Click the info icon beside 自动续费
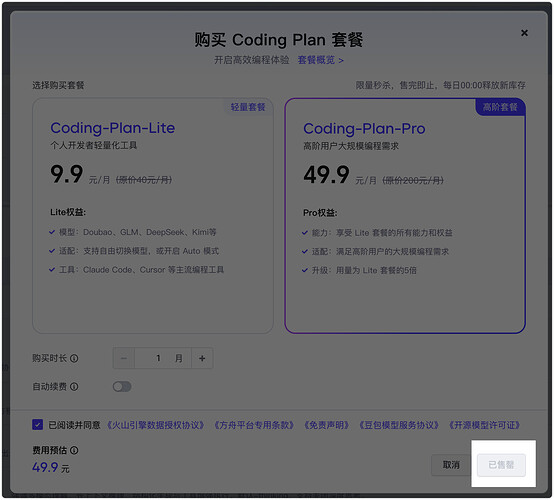The image size is (554, 500). click(x=74, y=387)
